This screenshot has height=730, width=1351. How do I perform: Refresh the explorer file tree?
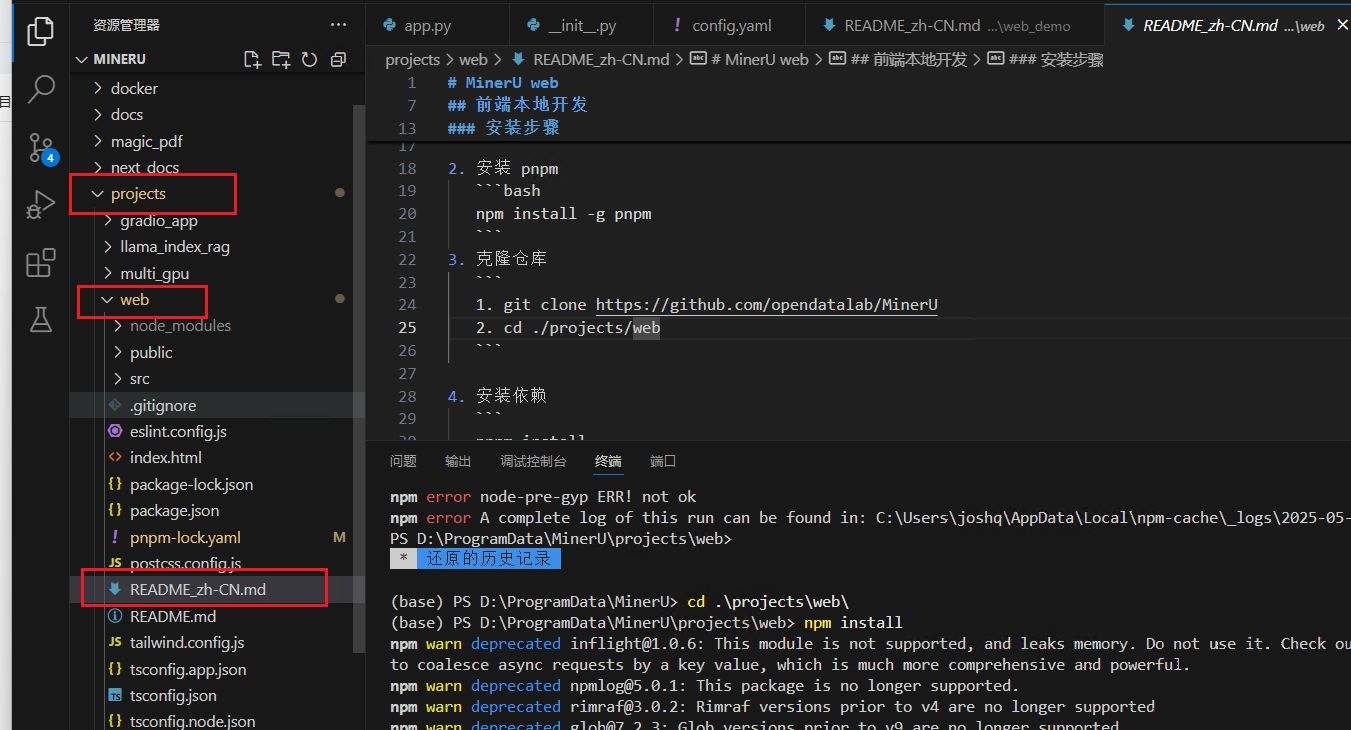click(309, 60)
